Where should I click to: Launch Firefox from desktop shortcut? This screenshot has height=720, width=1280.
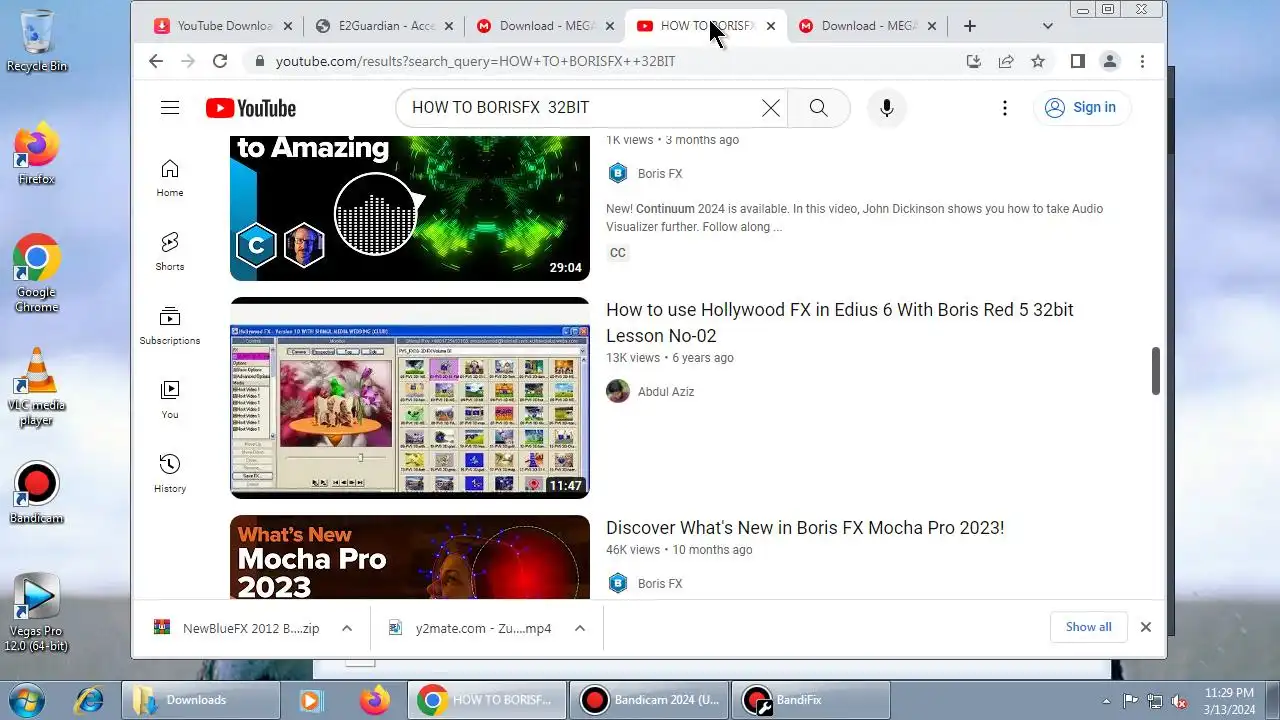(37, 154)
